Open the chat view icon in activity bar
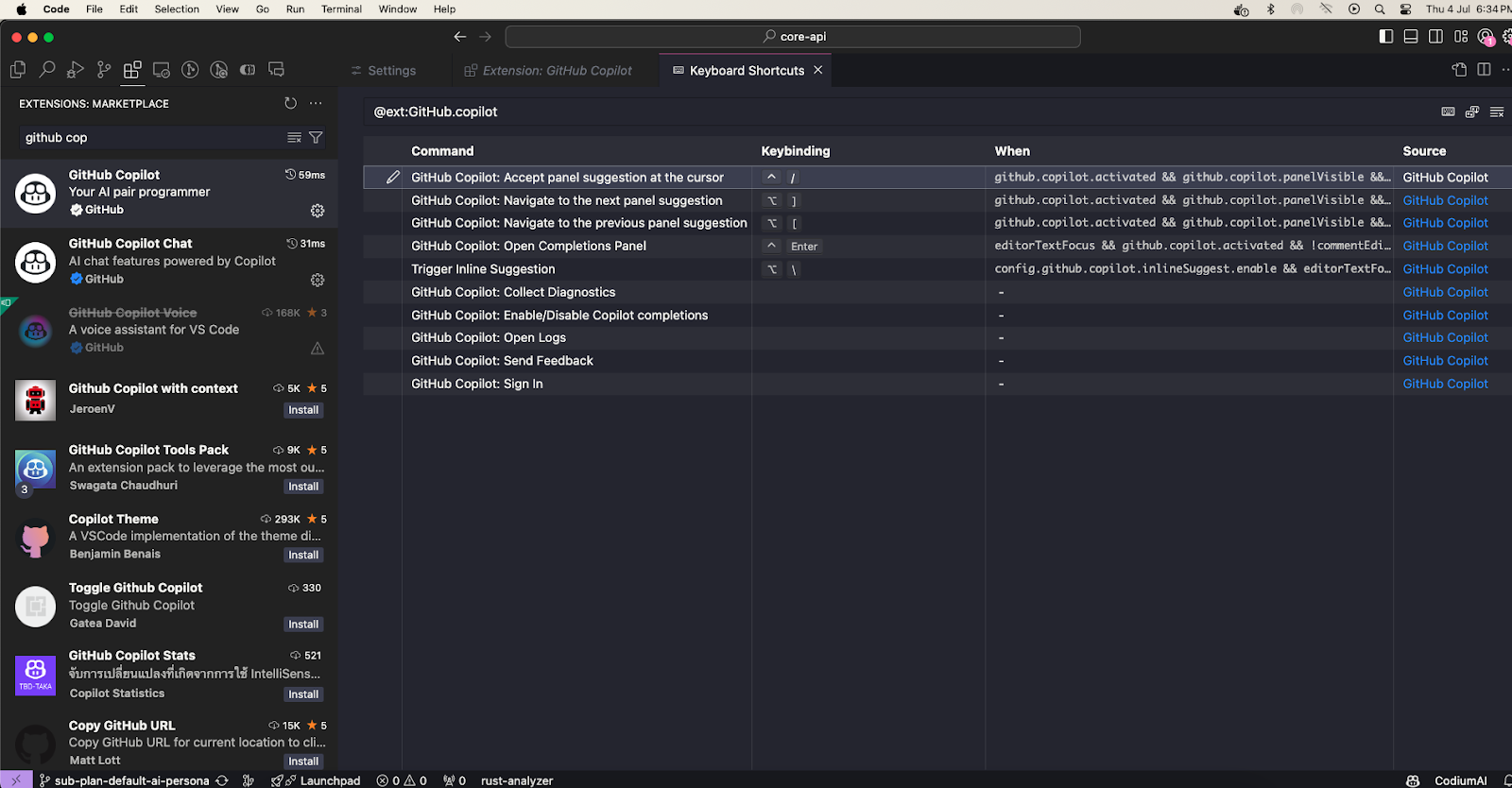The width and height of the screenshot is (1512, 788). pos(276,70)
